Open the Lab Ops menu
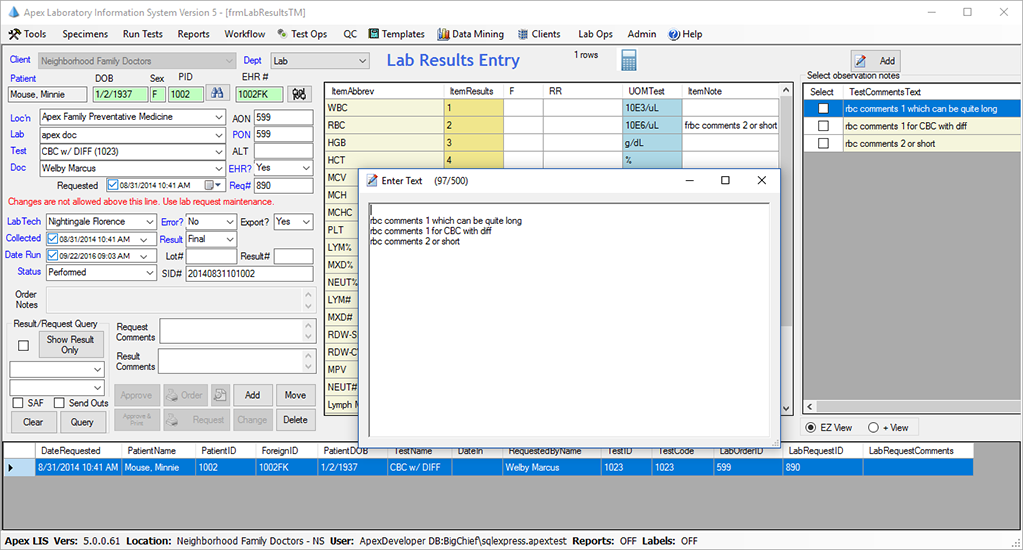Viewport: 1023px width, 550px height. pos(595,34)
